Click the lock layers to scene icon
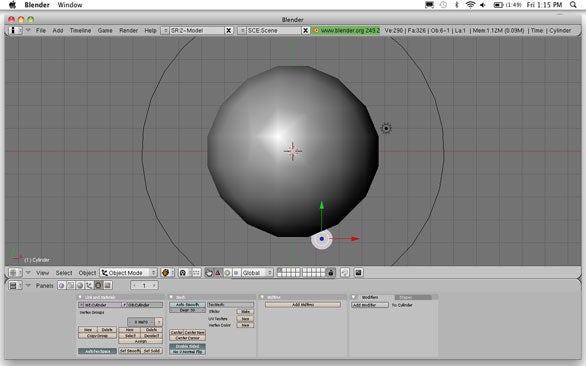This screenshot has height=366, width=586. point(330,273)
